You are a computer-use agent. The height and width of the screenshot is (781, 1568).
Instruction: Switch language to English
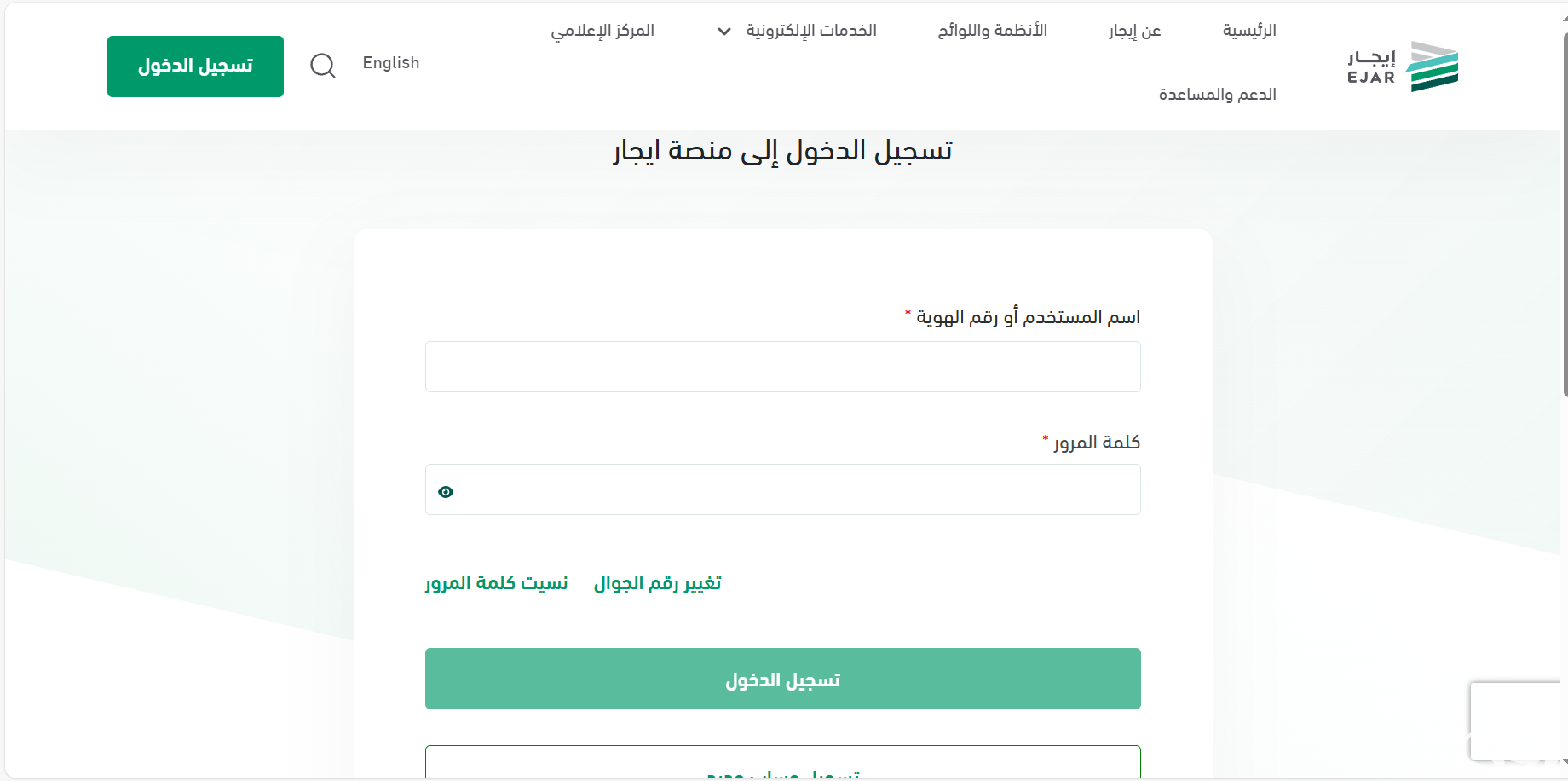click(x=391, y=63)
